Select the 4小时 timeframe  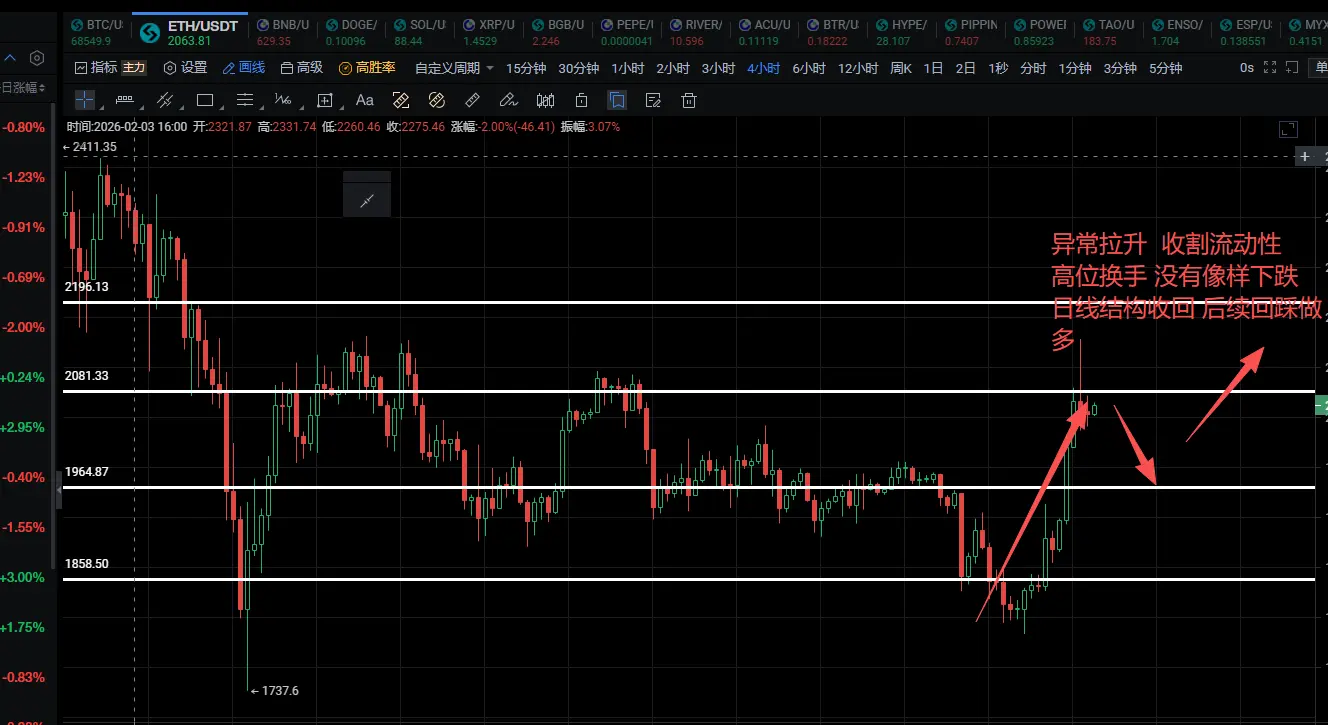click(763, 68)
